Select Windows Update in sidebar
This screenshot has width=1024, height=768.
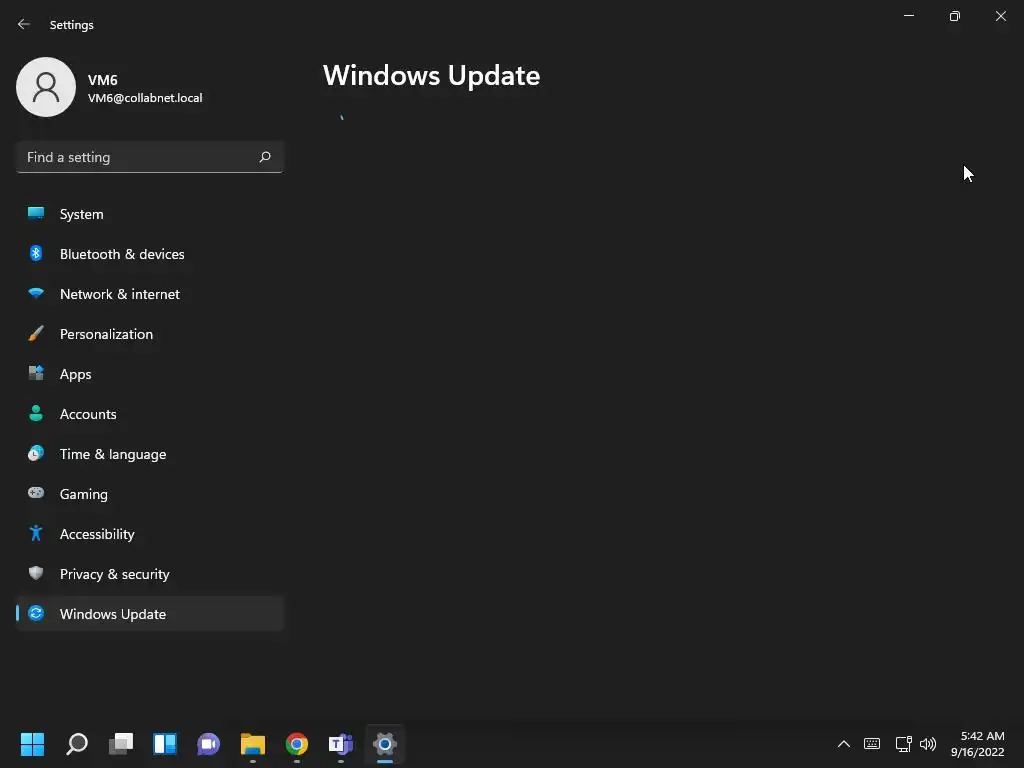pos(150,614)
